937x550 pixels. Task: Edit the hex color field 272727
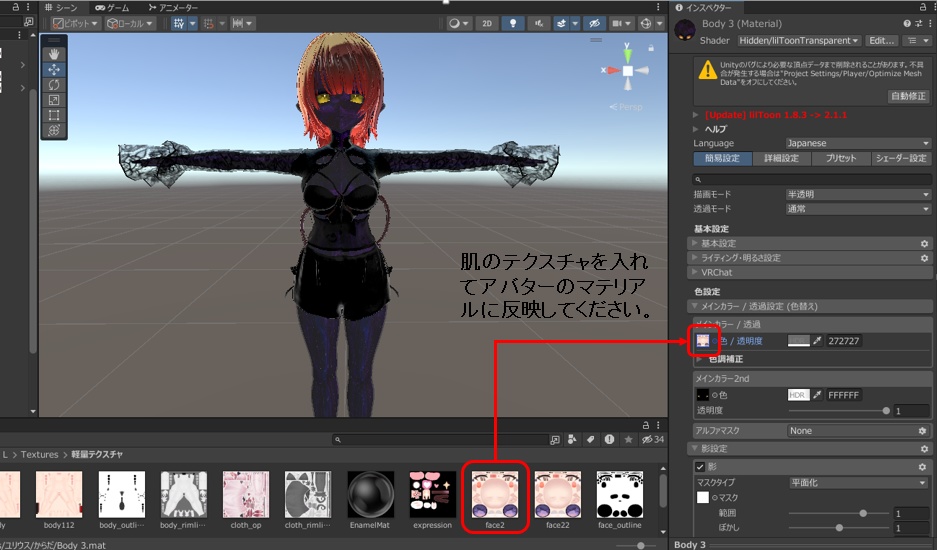tap(844, 341)
